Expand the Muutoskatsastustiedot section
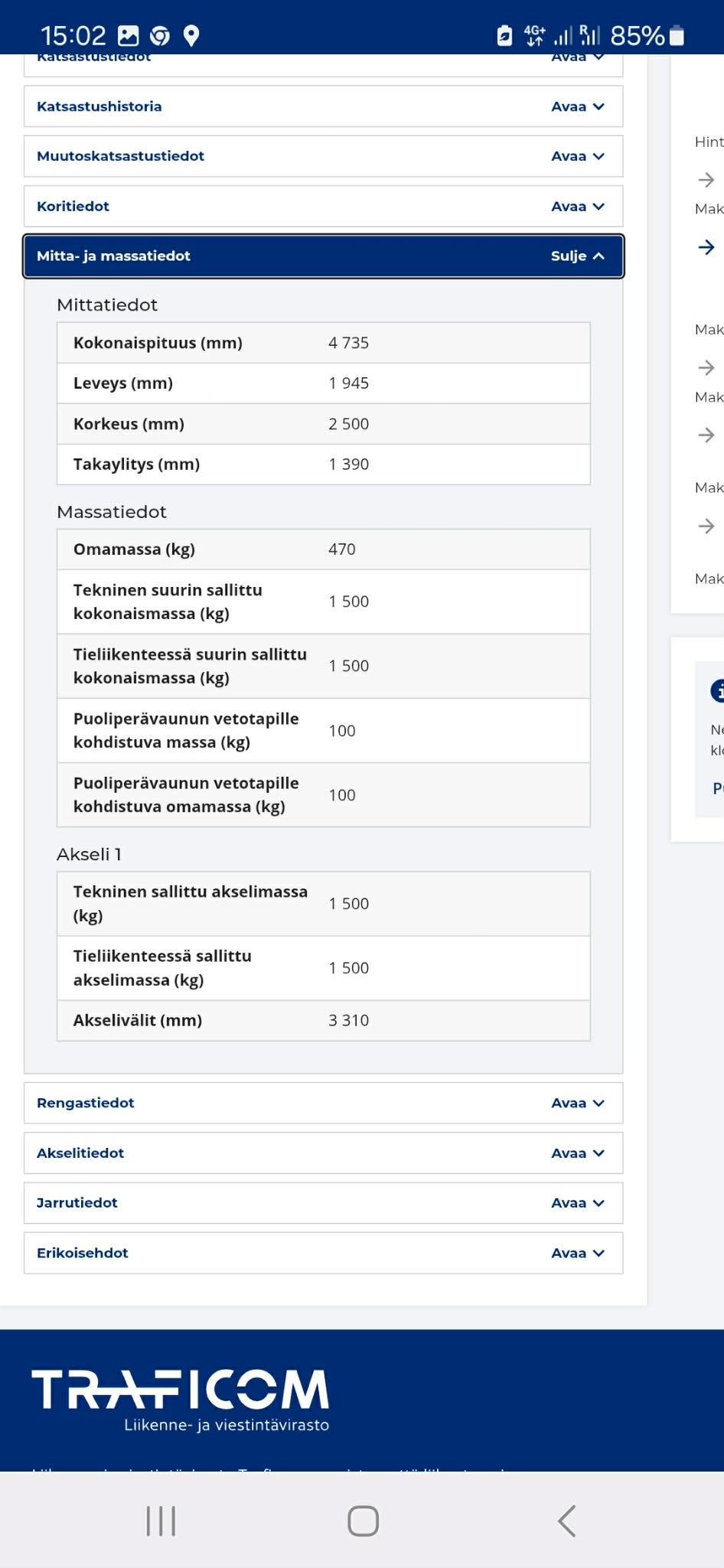Viewport: 724px width, 1568px height. tap(323, 156)
